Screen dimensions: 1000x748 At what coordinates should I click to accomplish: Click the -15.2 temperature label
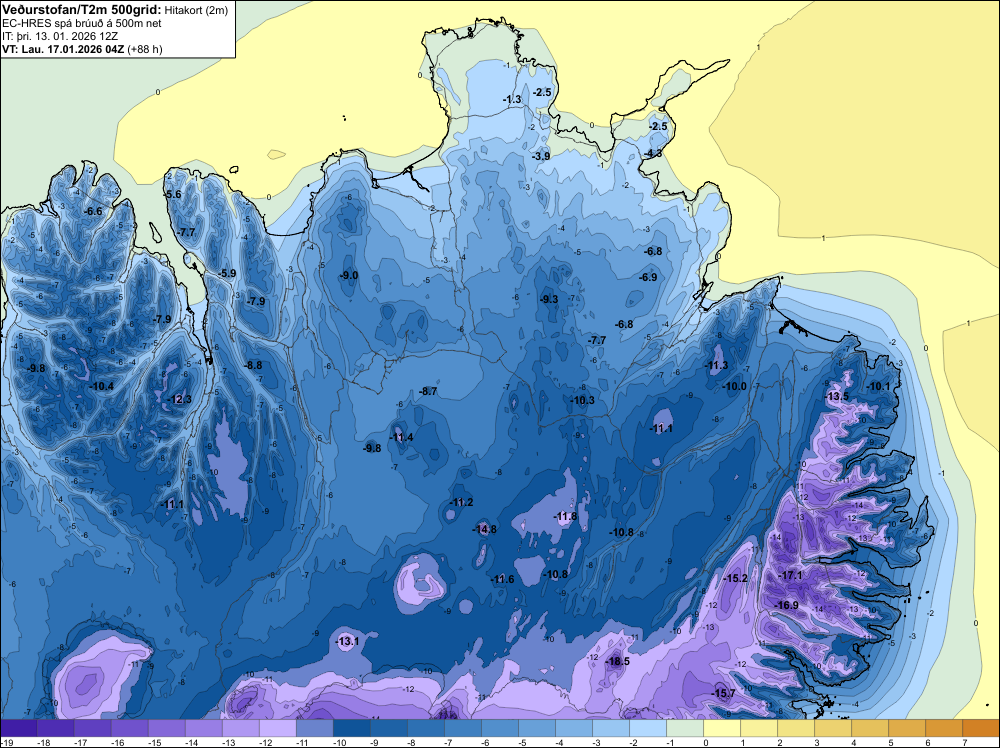coord(736,578)
